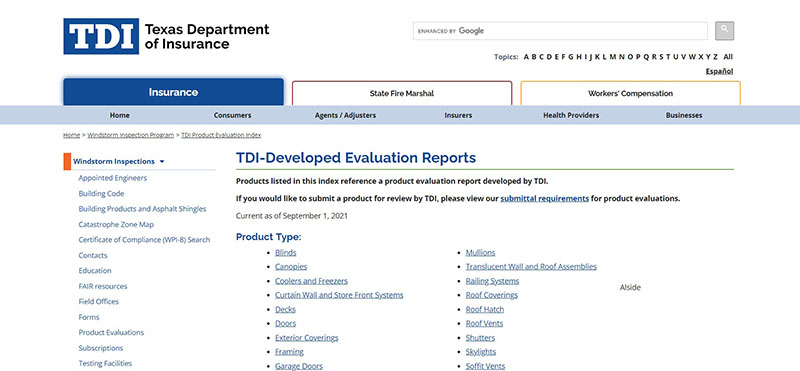Open the Doors product type
This screenshot has height=371, width=800.
[x=285, y=324]
